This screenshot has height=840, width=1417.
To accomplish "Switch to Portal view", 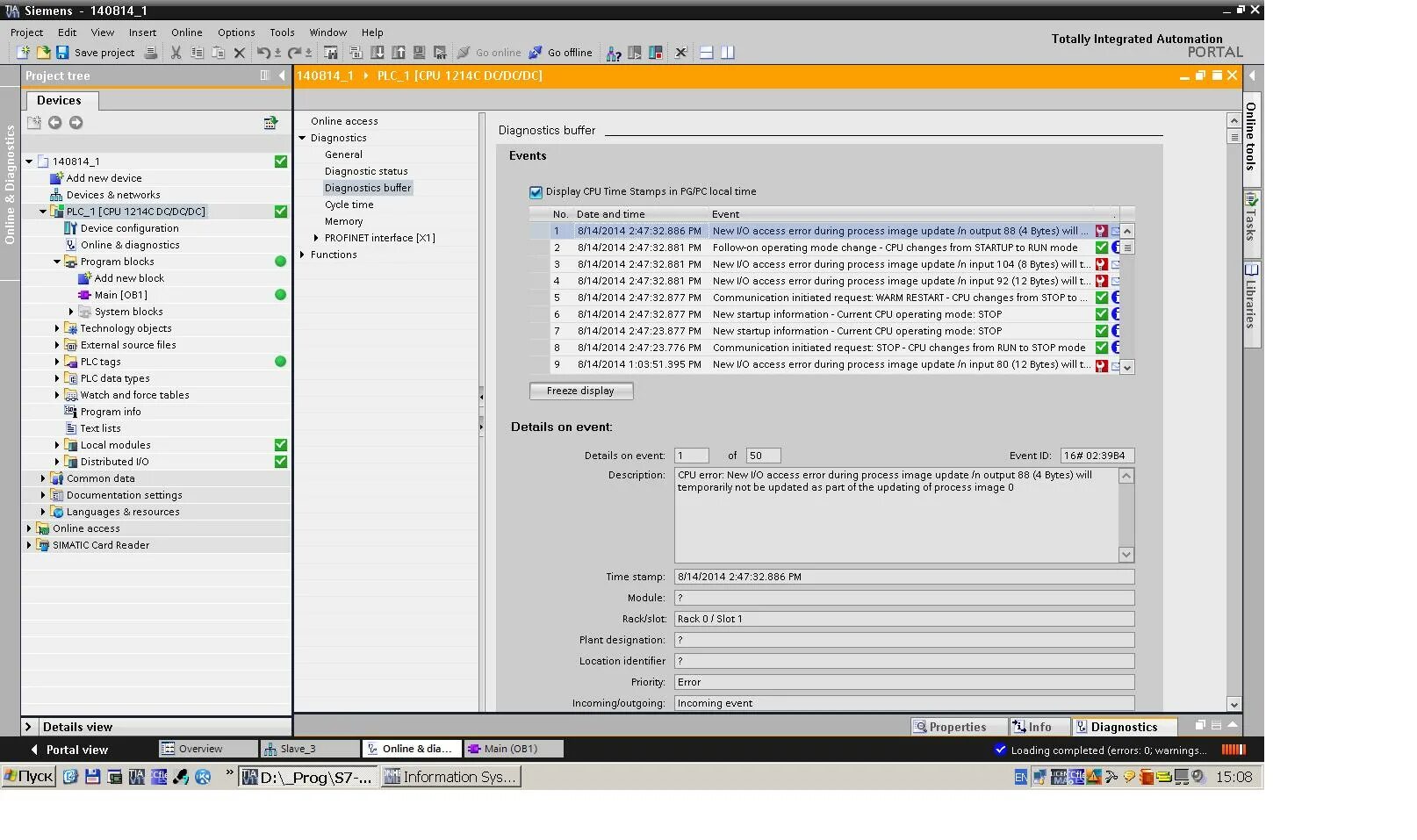I will (x=68, y=750).
